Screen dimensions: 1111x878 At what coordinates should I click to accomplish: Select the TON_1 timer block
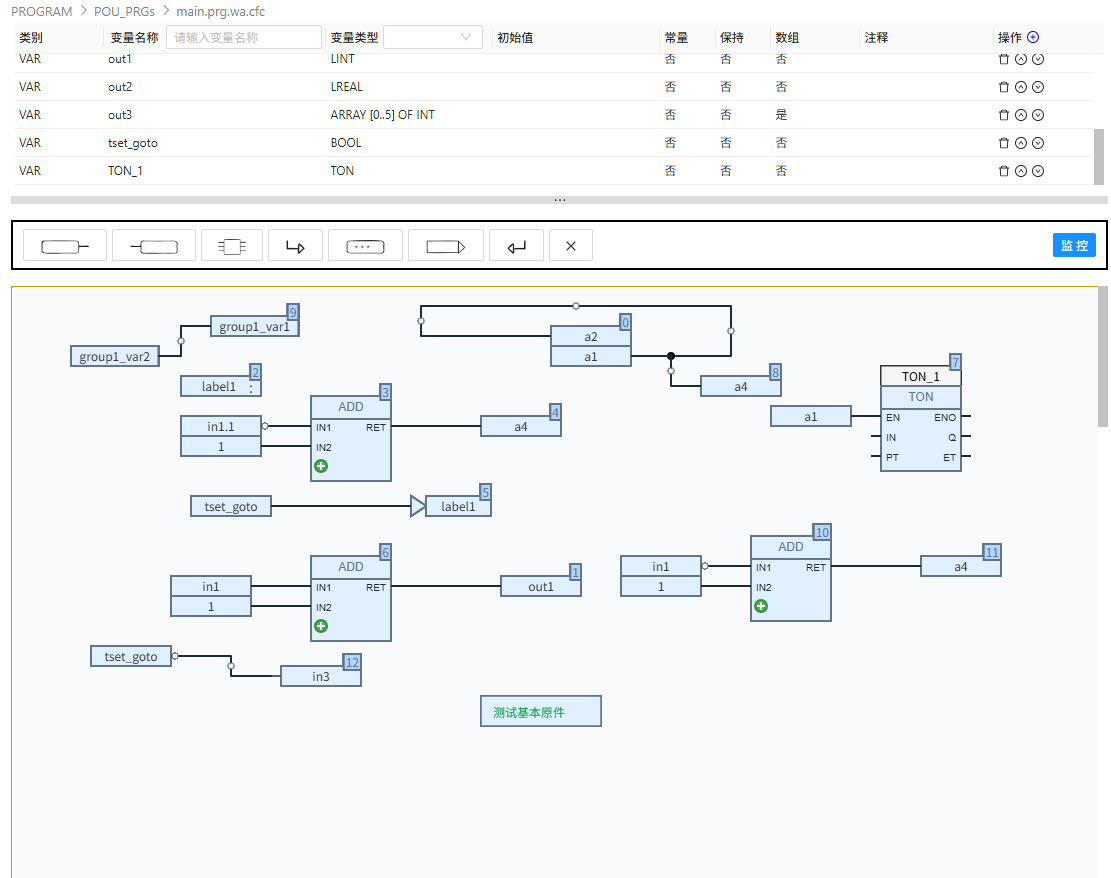[920, 418]
